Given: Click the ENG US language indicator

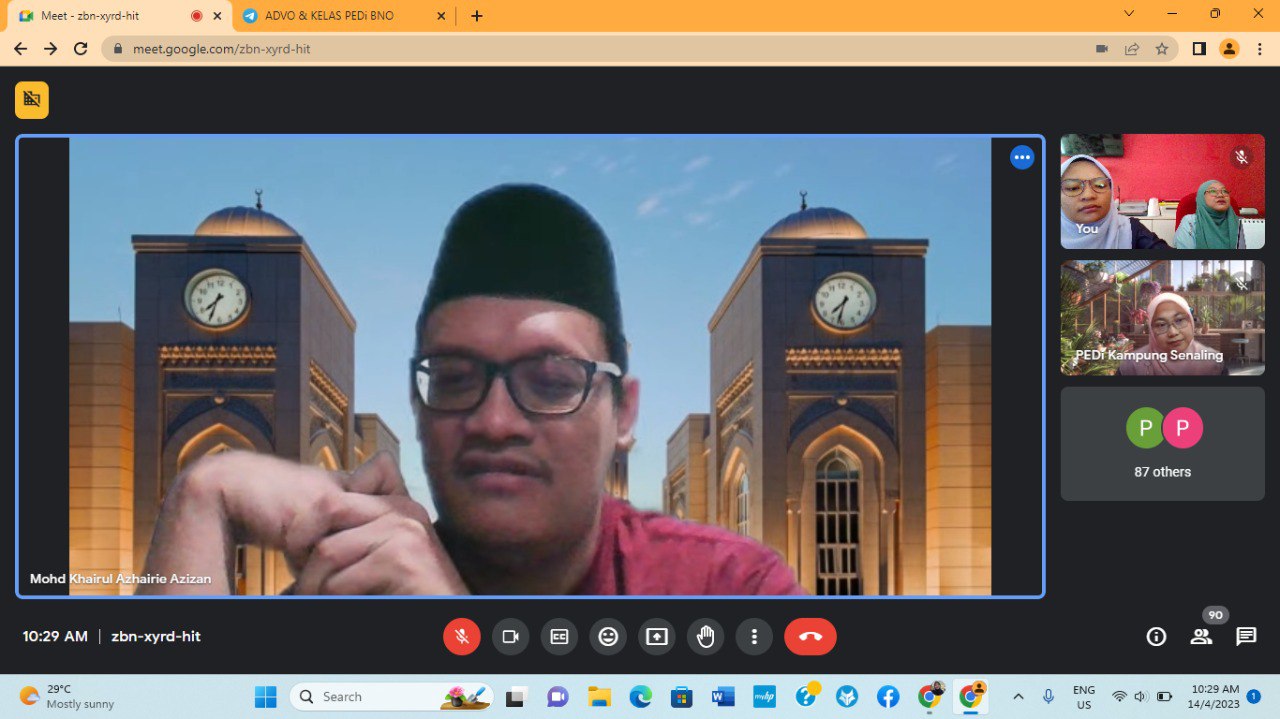Looking at the screenshot, I should pos(1084,697).
